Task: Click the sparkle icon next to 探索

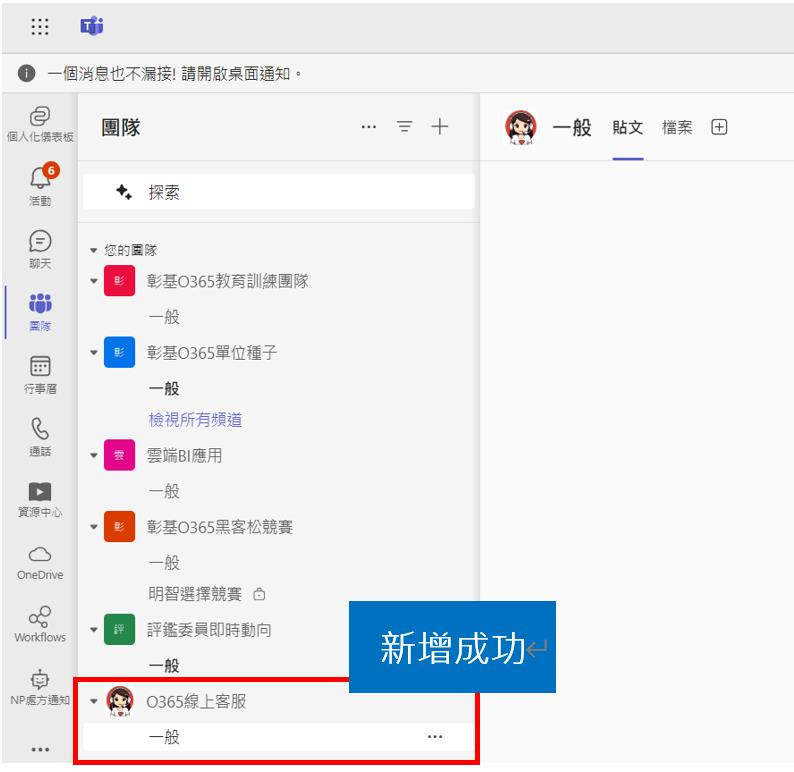Action: [124, 192]
